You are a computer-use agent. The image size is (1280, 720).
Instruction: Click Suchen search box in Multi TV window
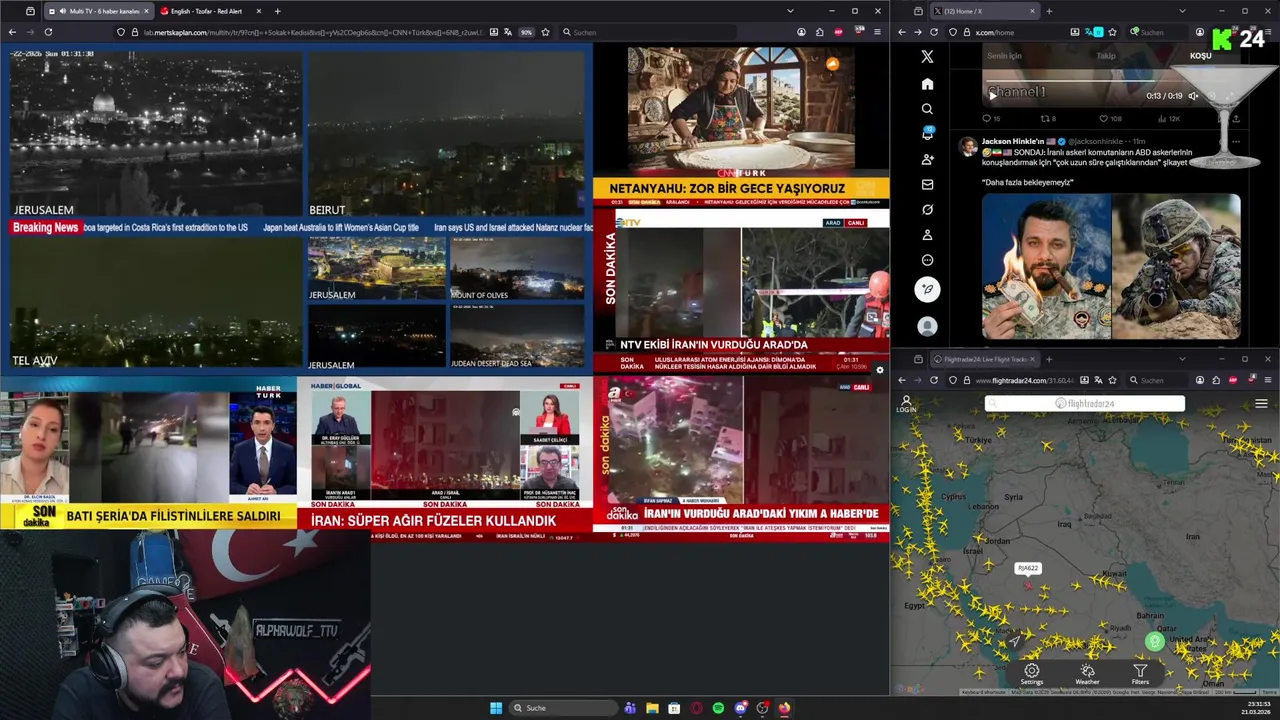point(650,32)
